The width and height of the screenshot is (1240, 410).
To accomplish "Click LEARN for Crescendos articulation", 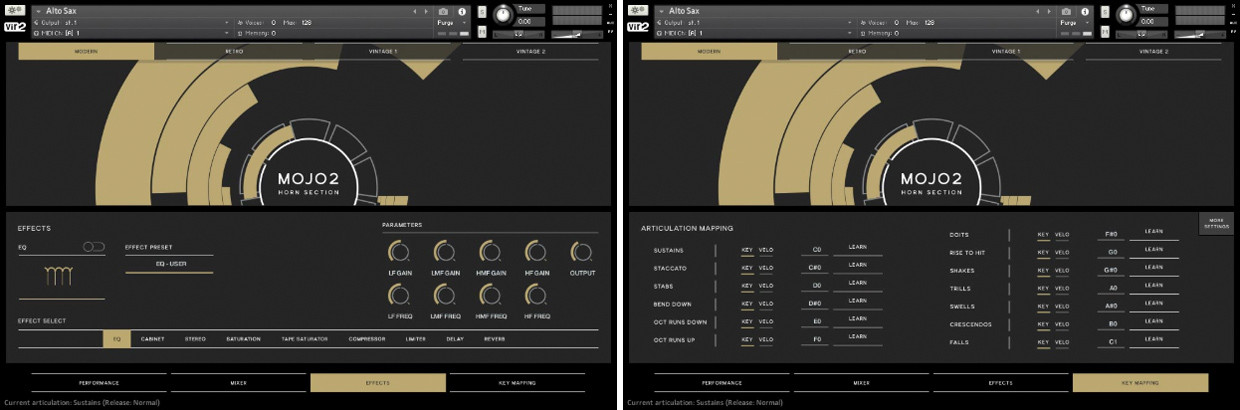I will (1153, 323).
